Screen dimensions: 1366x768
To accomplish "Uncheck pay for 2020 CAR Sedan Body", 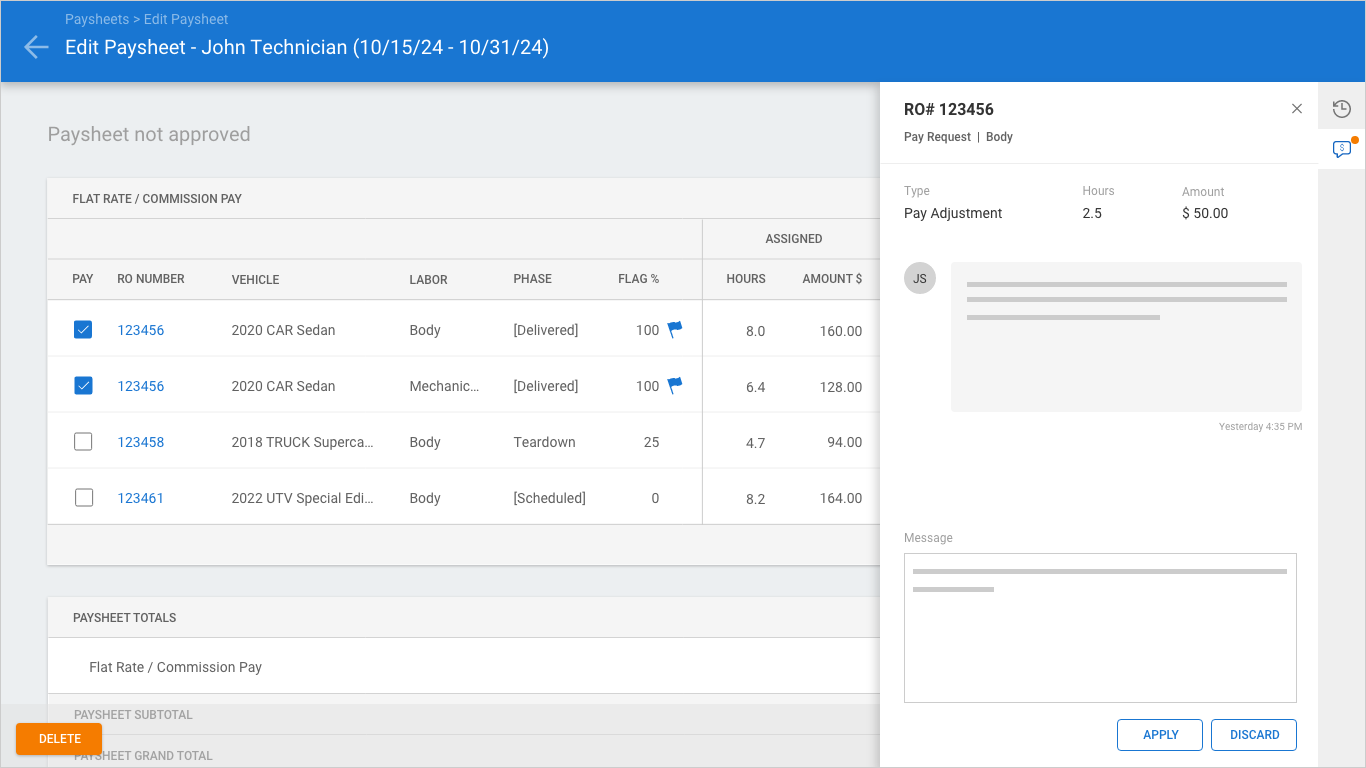I will click(x=83, y=329).
